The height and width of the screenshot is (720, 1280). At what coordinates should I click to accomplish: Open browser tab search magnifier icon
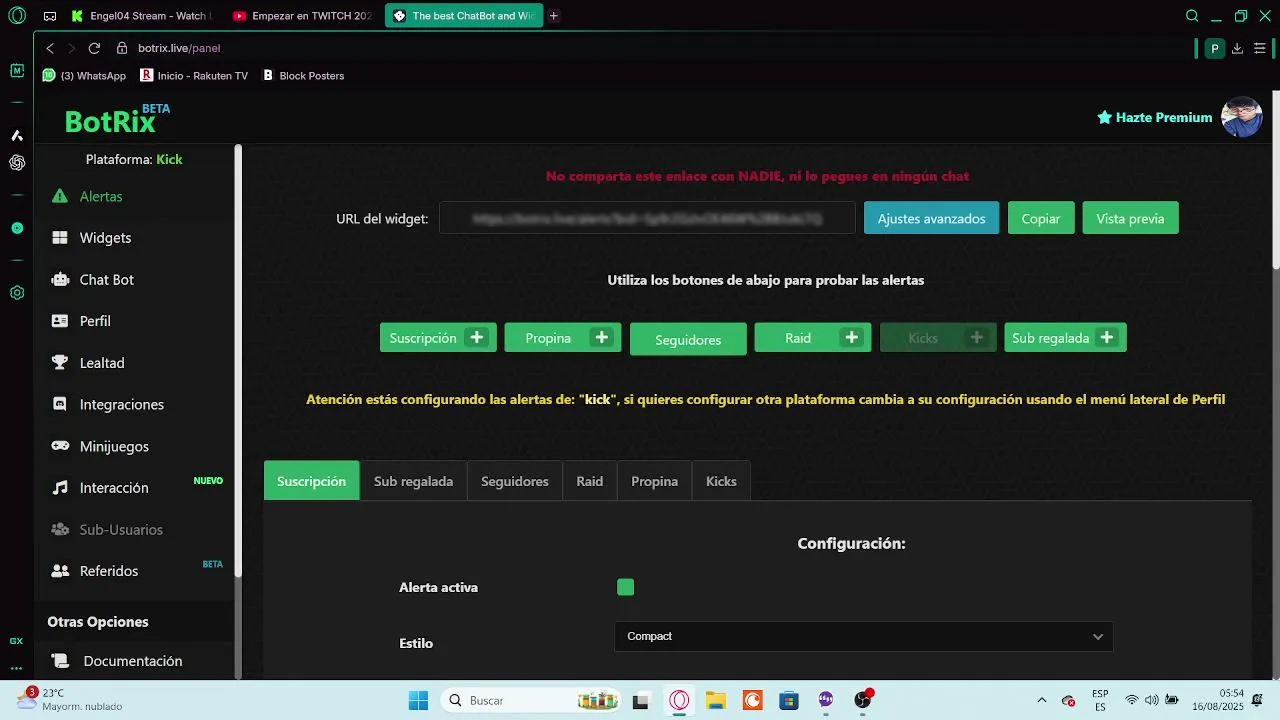coord(1192,16)
